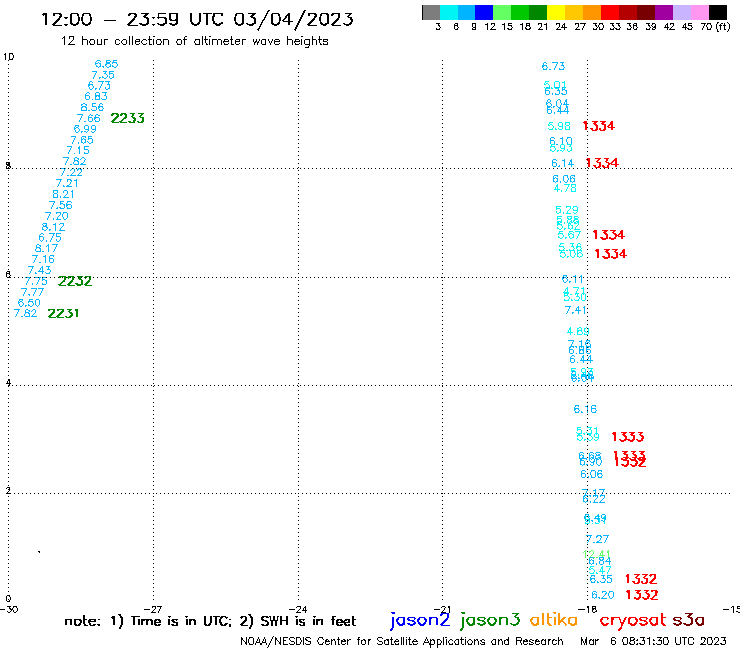Click the orange legend color swatch
Viewport: 740px width, 650px height.
591,13
